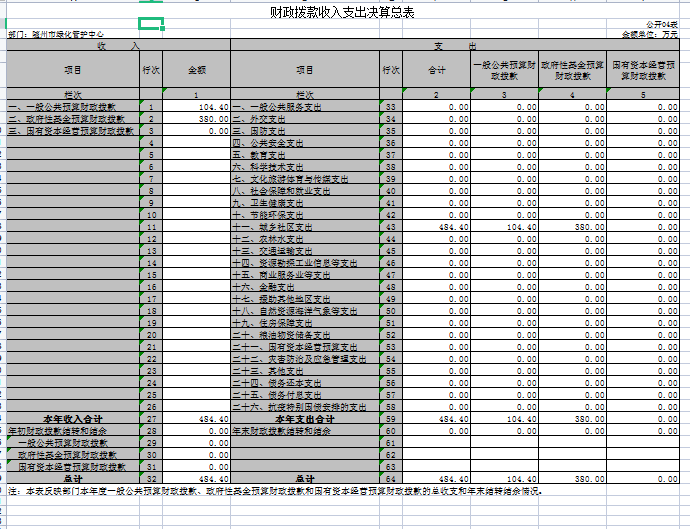Screen dimensions: 690x529
Task: Select the 本年支出合计 label cell
Action: (x=305, y=419)
